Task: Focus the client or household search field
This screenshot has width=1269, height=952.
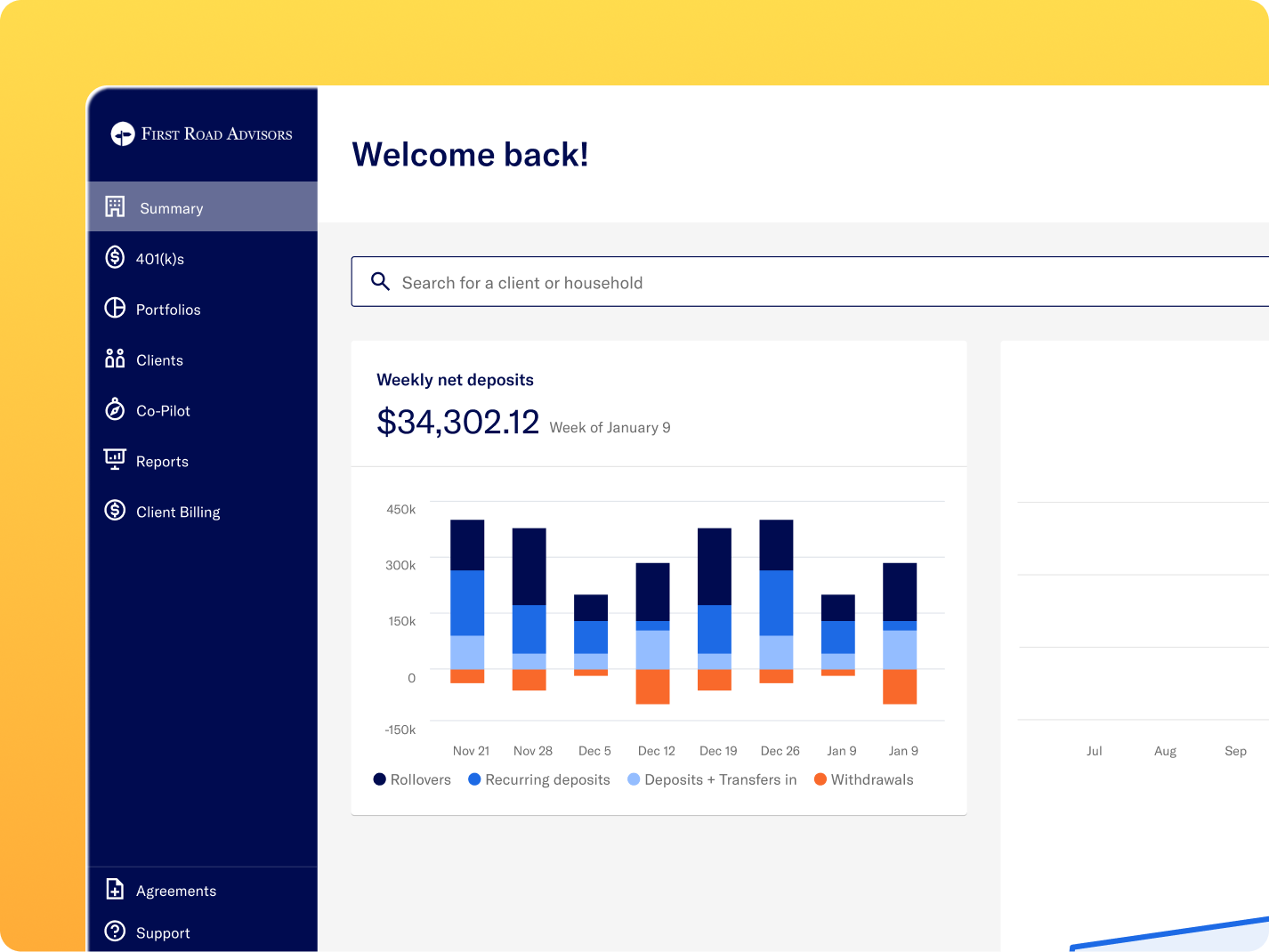Action: pos(810,282)
